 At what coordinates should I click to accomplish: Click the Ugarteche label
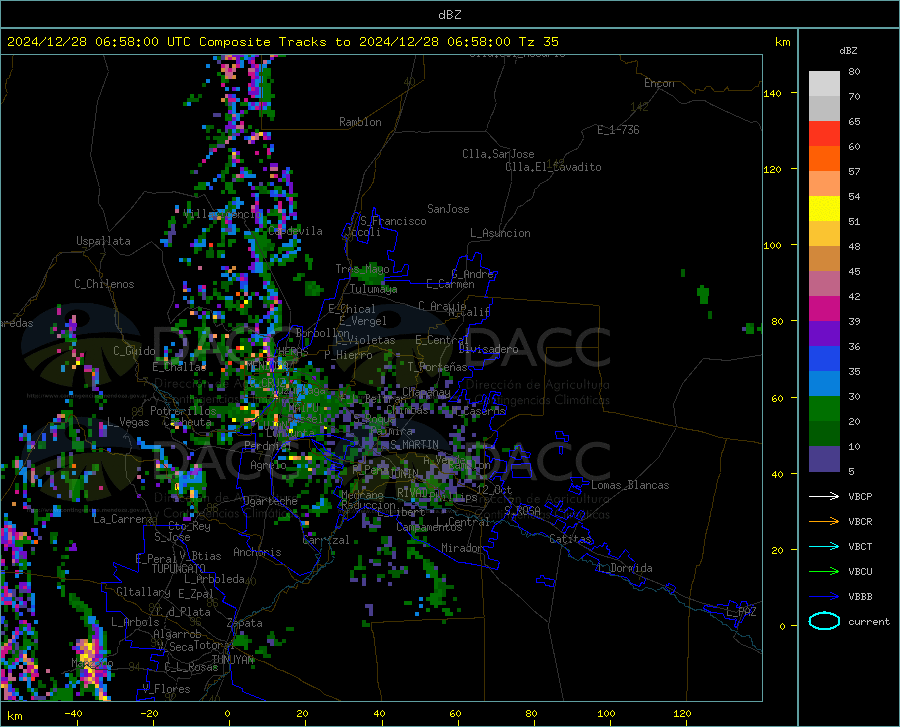(x=270, y=501)
